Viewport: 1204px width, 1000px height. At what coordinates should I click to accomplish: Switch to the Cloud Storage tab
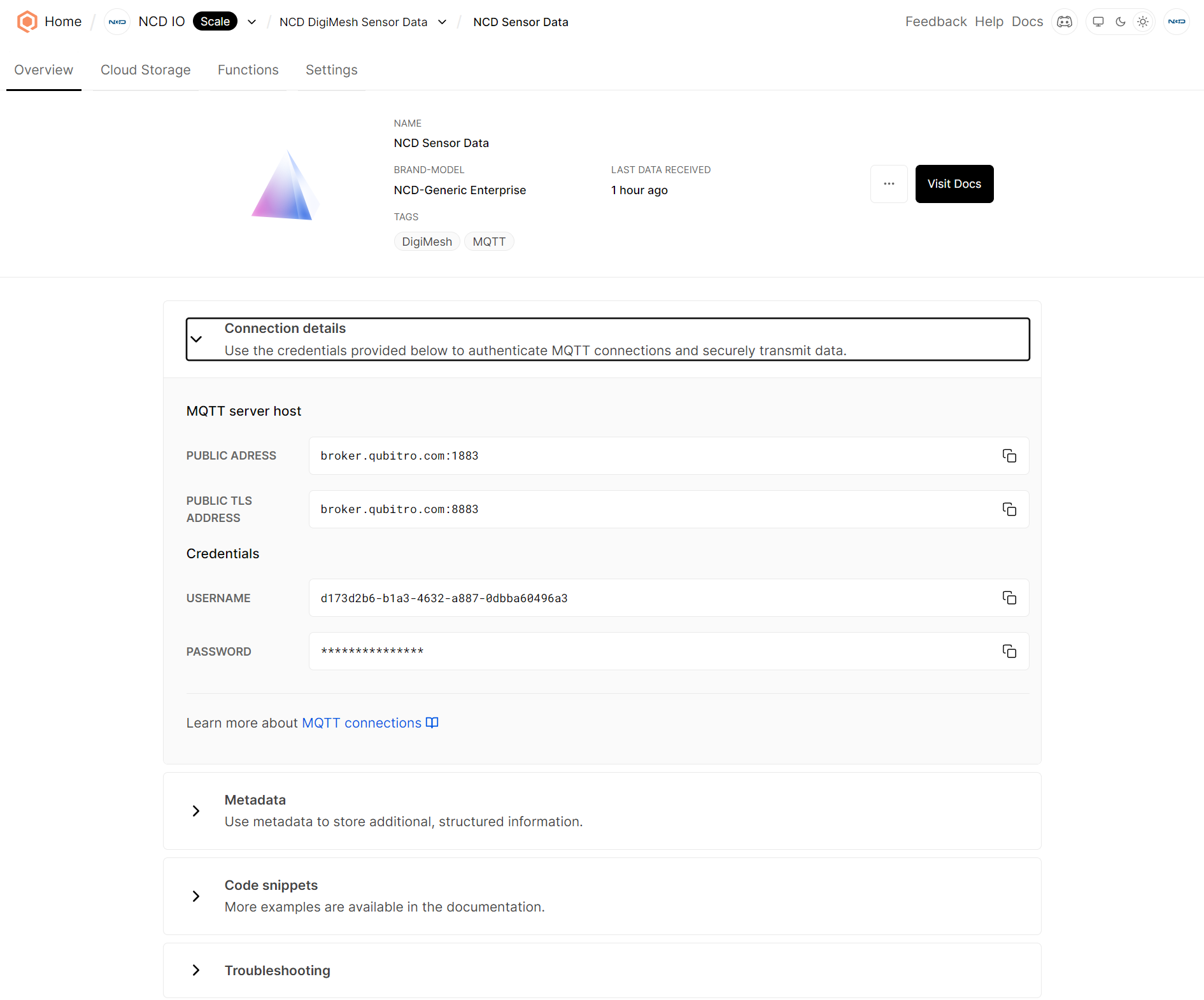[145, 70]
